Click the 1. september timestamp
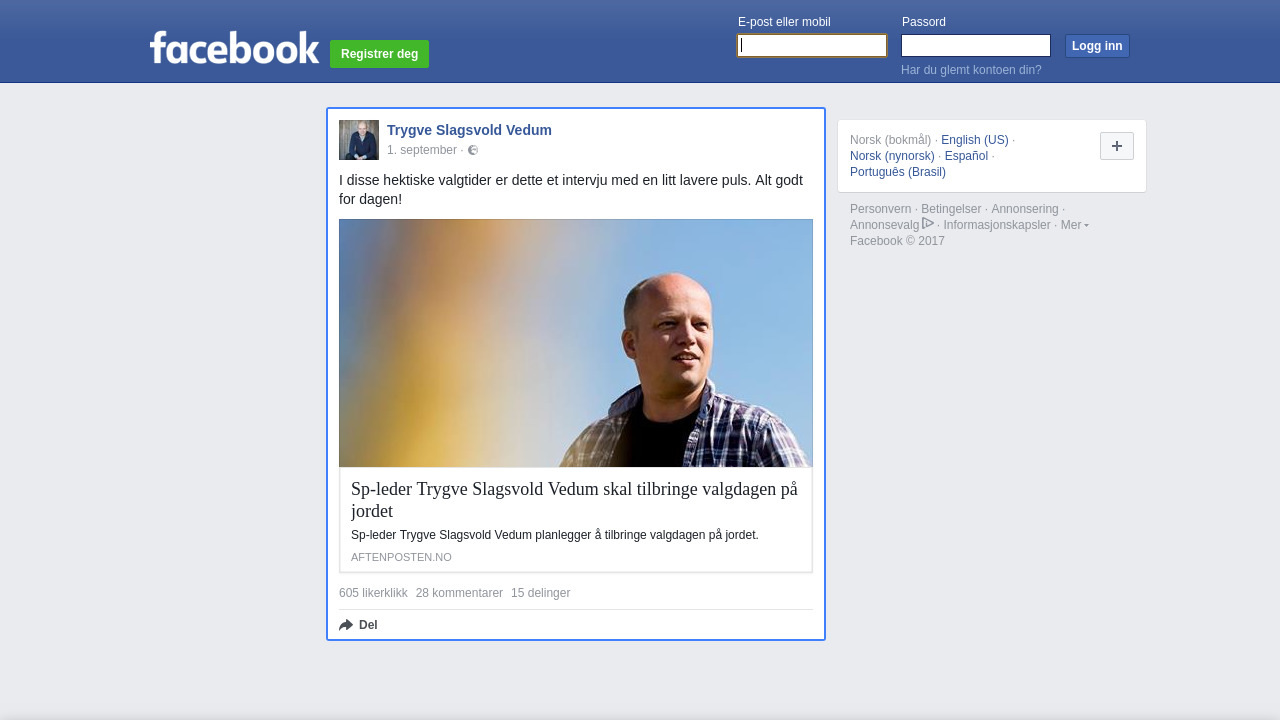The height and width of the screenshot is (720, 1280). [422, 150]
